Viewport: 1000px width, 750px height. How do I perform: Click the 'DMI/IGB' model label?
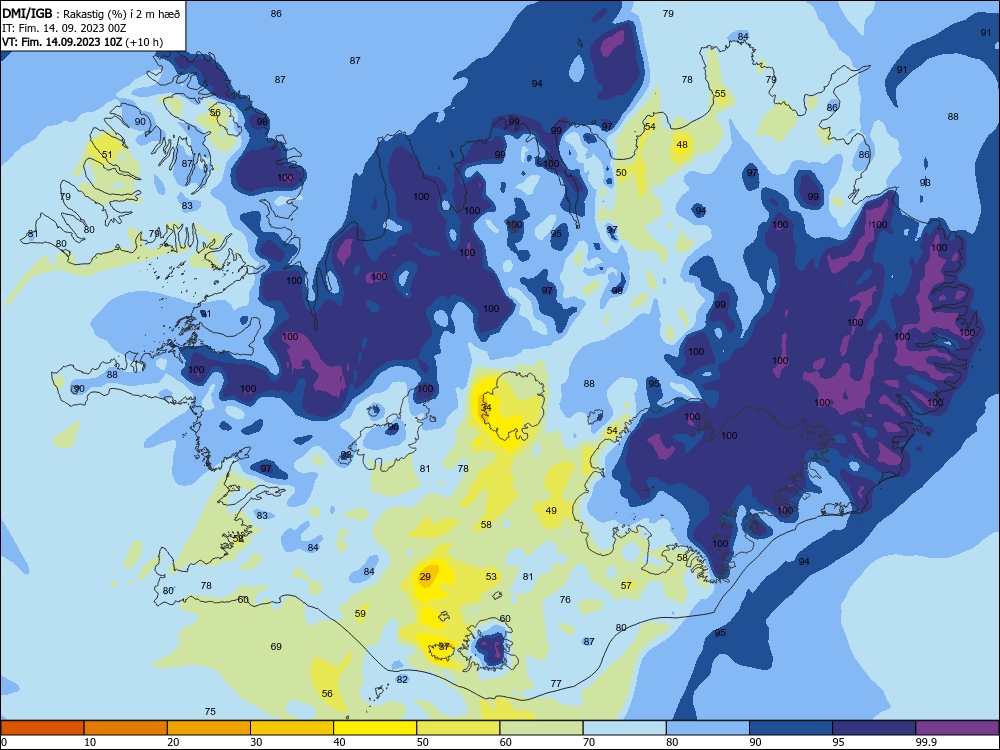27,14
